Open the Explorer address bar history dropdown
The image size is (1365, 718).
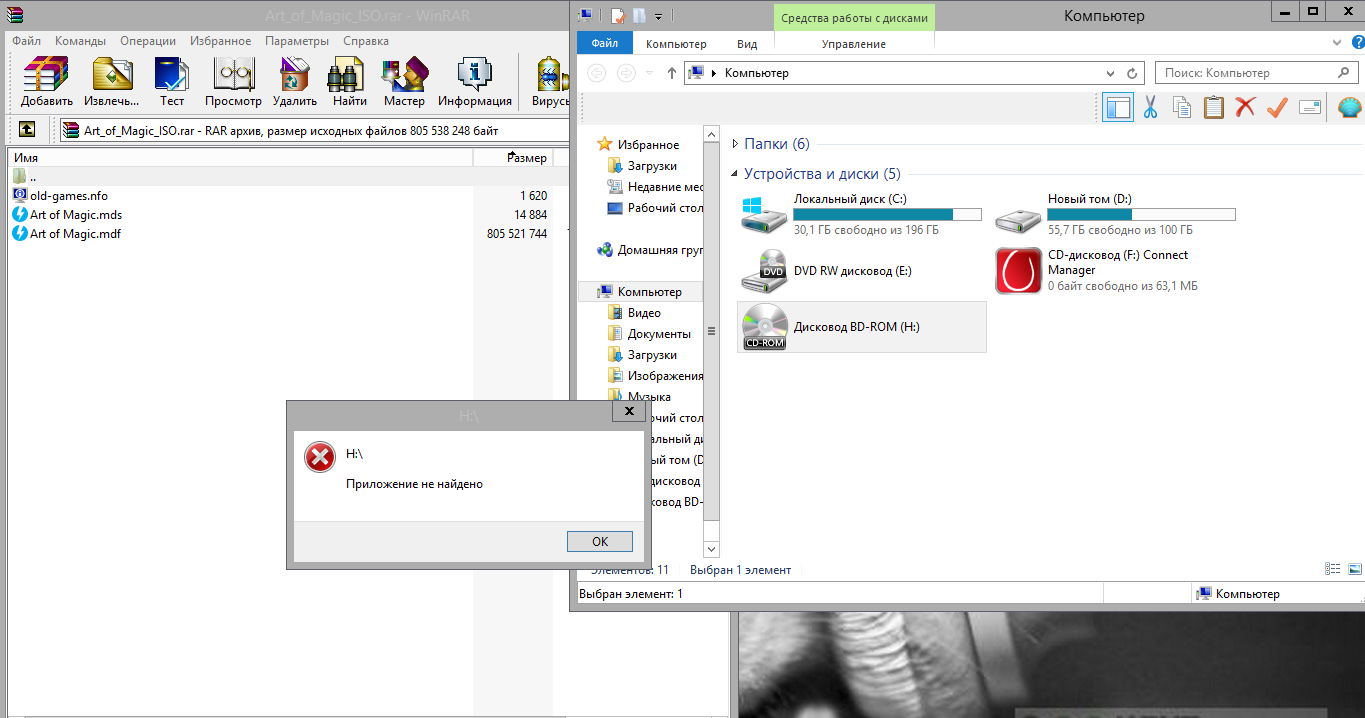(x=1109, y=73)
